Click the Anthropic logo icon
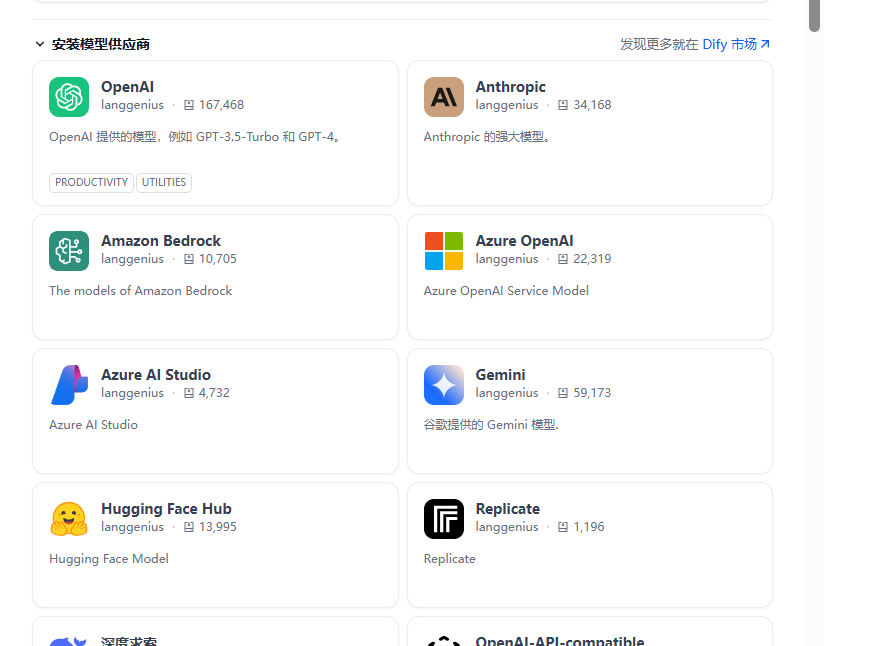The width and height of the screenshot is (893, 646). (x=444, y=97)
